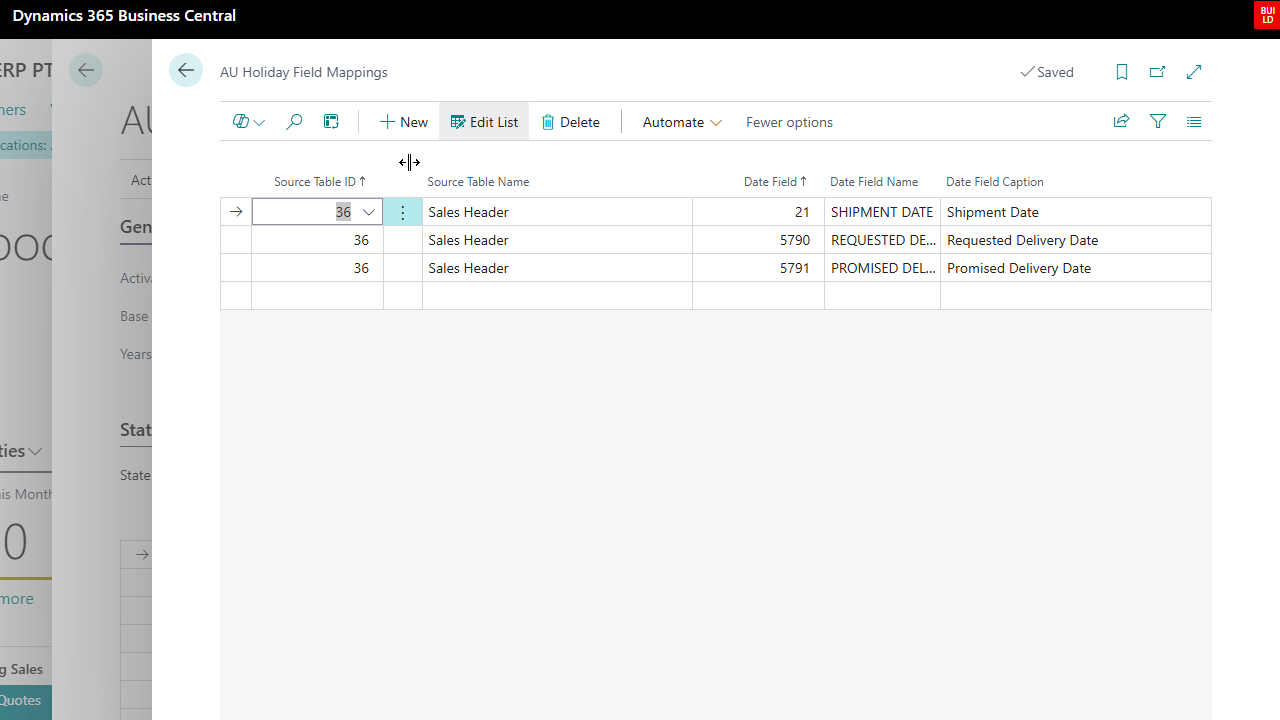This screenshot has width=1280, height=720.
Task: Click Source Table ID 36 in the 5791 row
Action: [x=317, y=268]
